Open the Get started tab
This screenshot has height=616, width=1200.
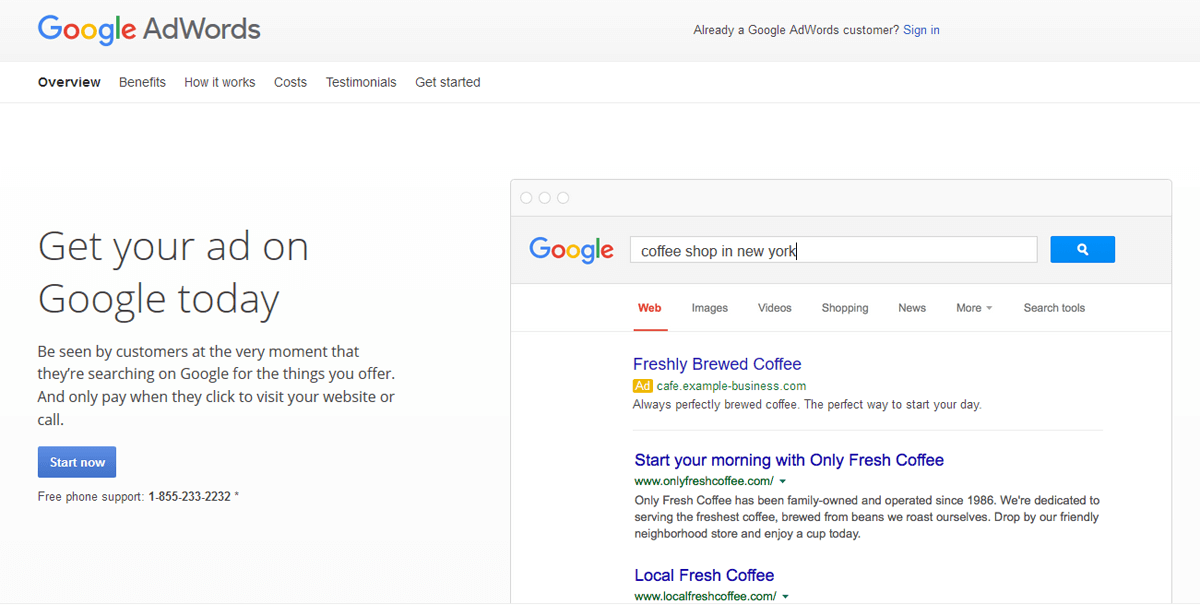tap(448, 82)
